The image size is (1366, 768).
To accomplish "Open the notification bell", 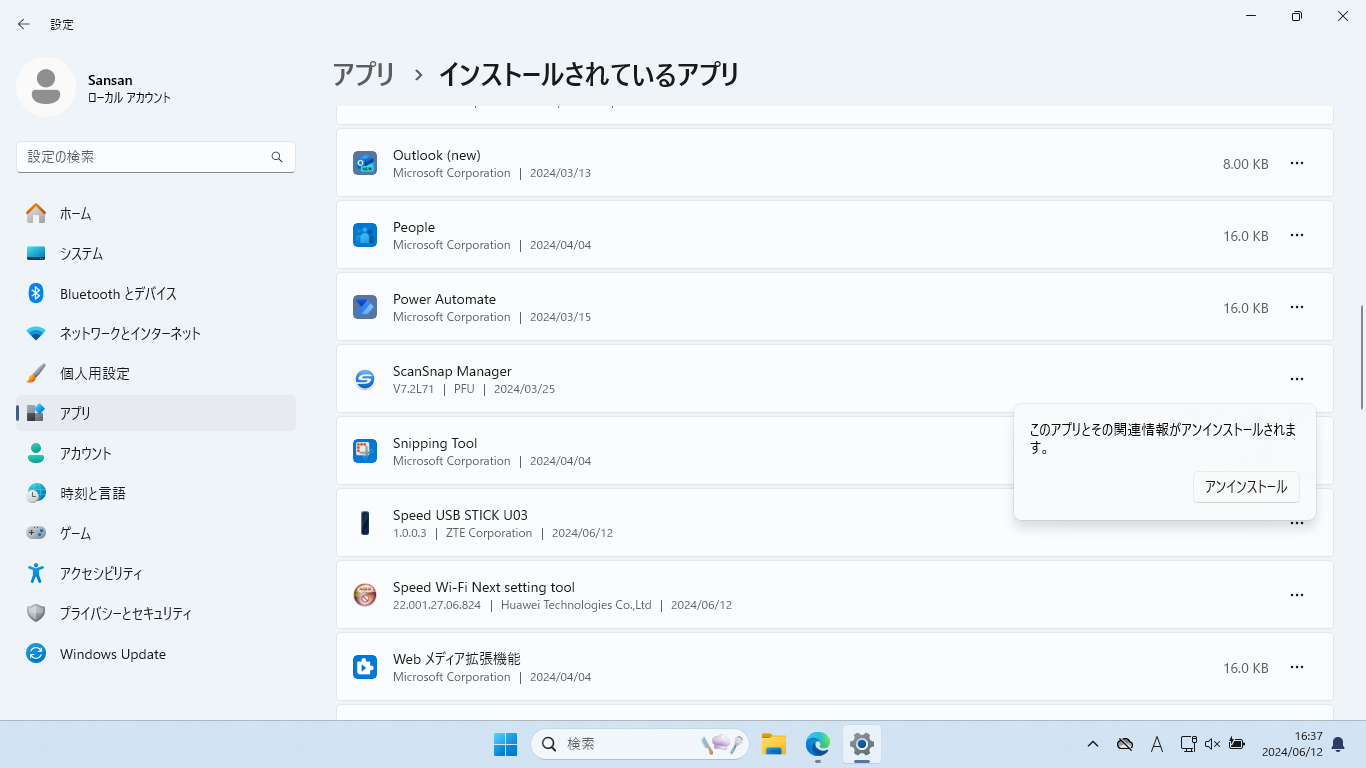I will pos(1338,745).
